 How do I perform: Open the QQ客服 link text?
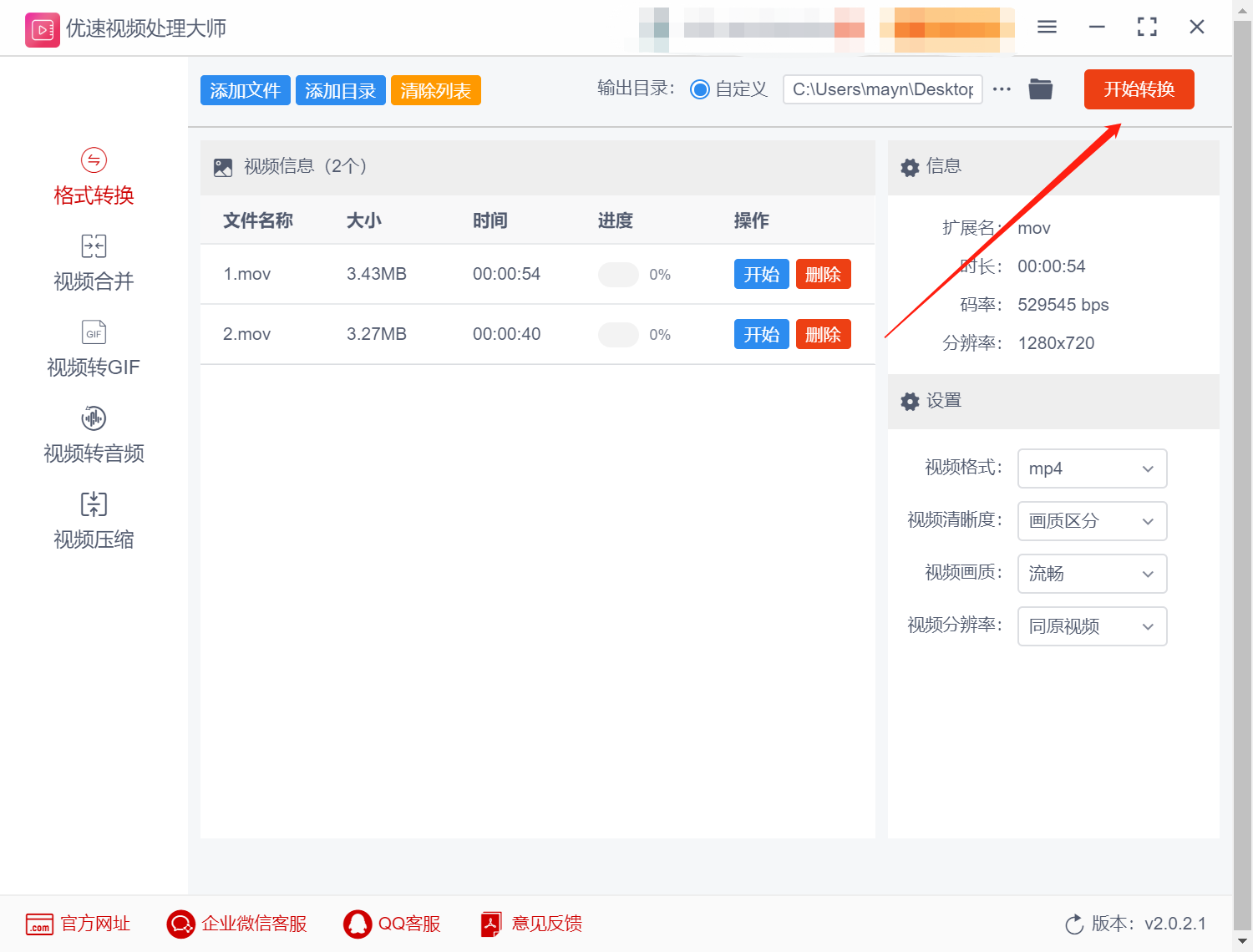409,924
